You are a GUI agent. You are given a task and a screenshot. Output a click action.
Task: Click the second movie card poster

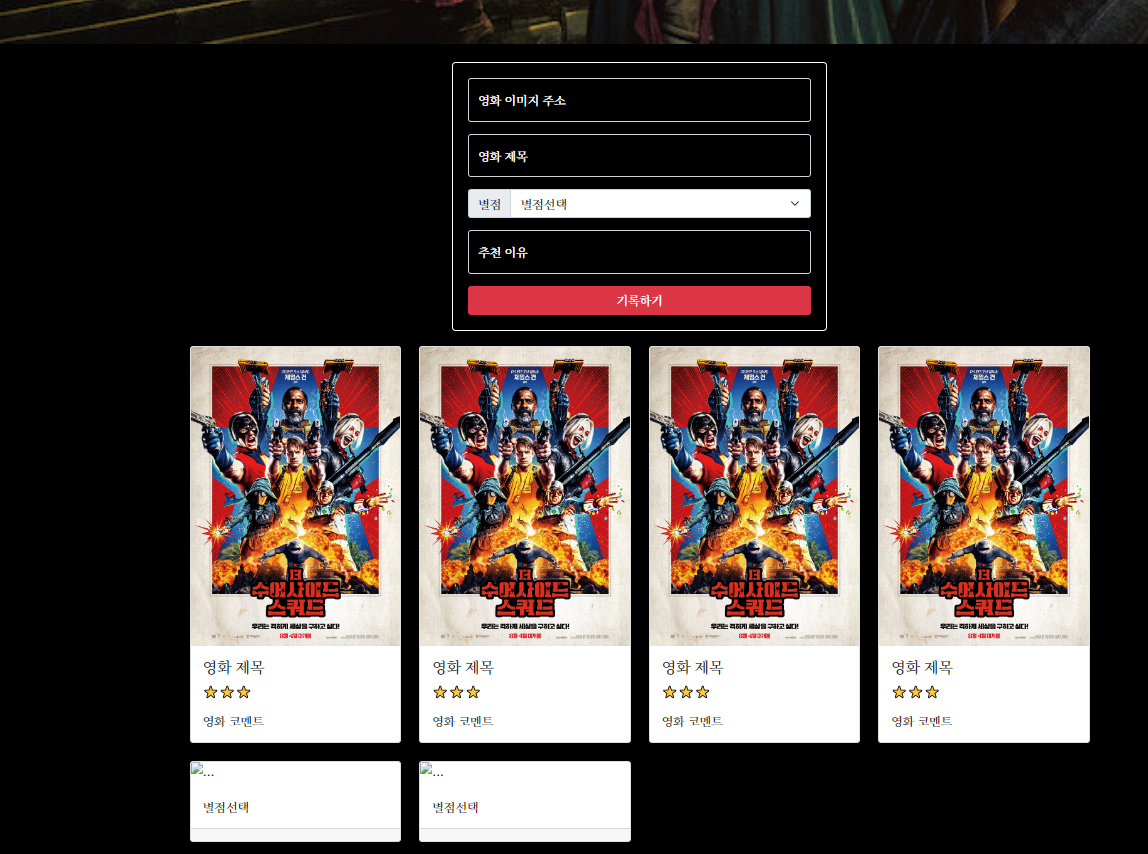pyautogui.click(x=524, y=496)
